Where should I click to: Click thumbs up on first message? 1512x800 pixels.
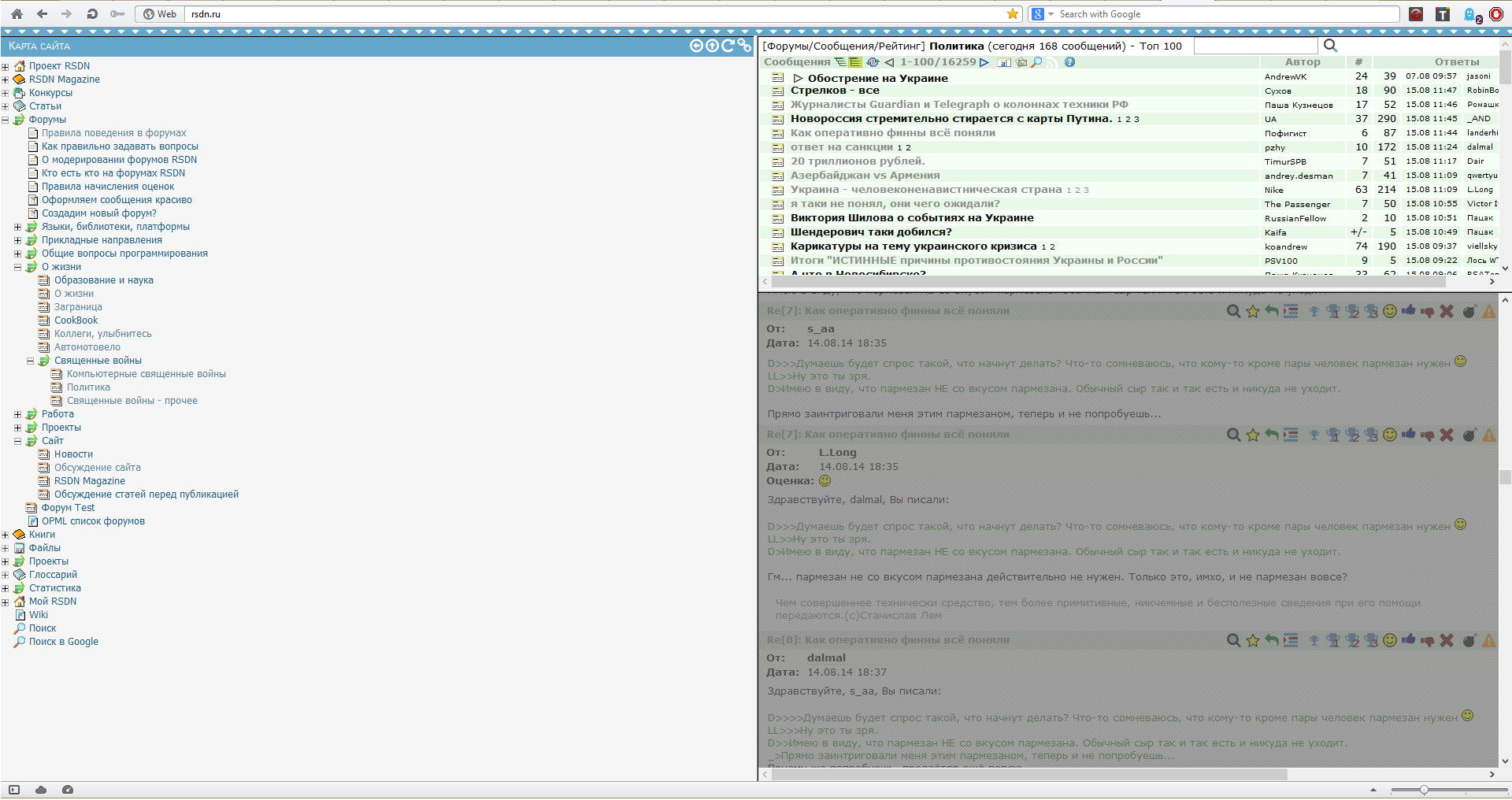(x=1408, y=311)
